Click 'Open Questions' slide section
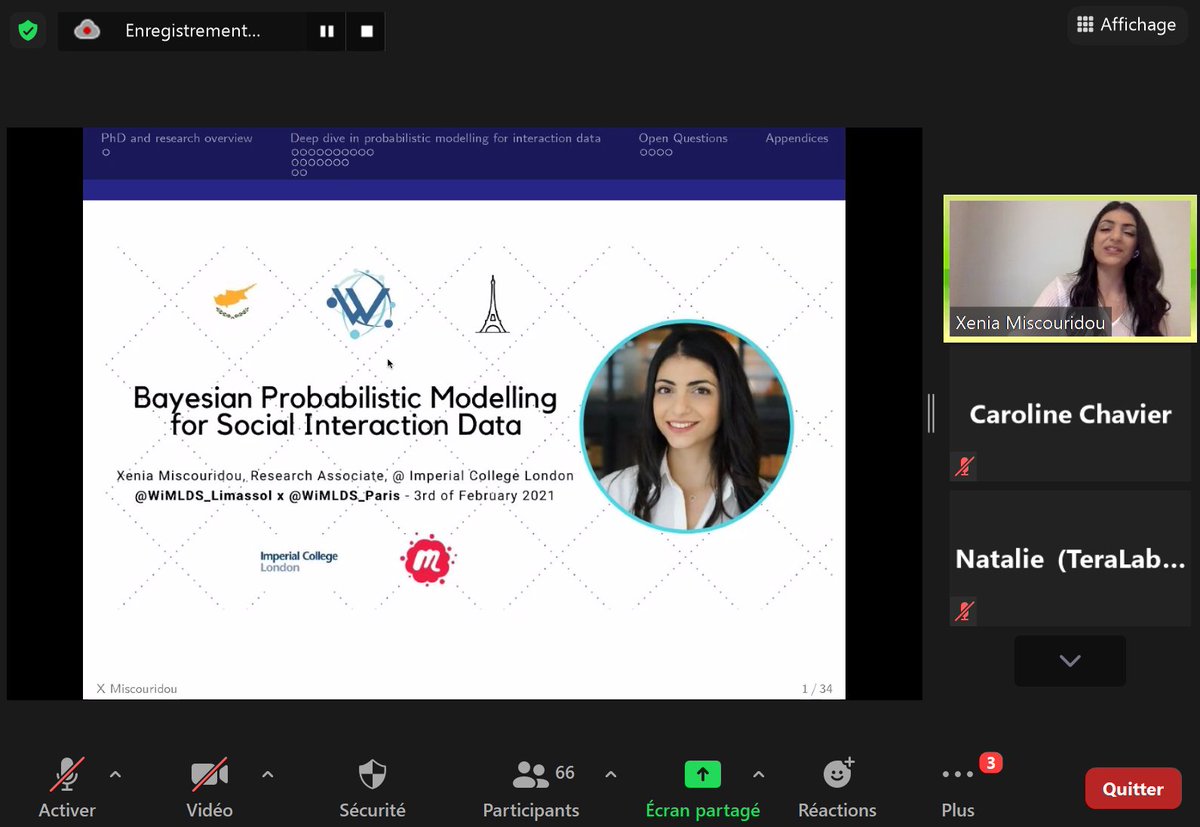 [x=683, y=138]
